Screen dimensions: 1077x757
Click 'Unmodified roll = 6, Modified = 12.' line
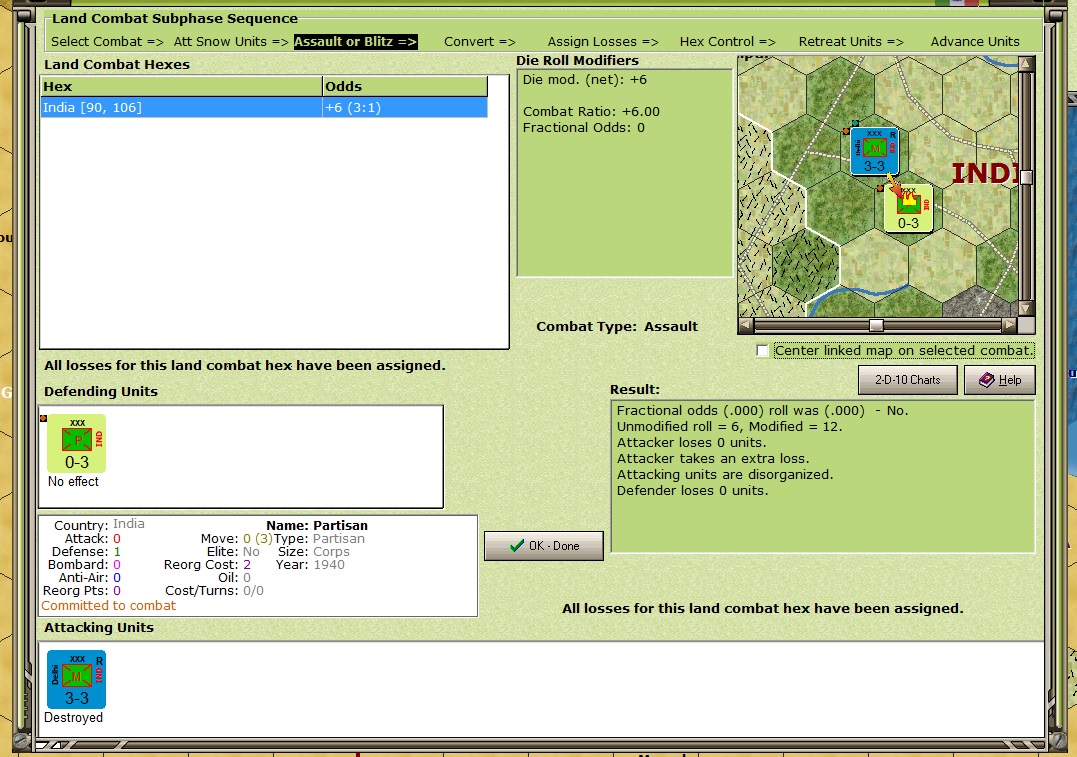coord(729,427)
